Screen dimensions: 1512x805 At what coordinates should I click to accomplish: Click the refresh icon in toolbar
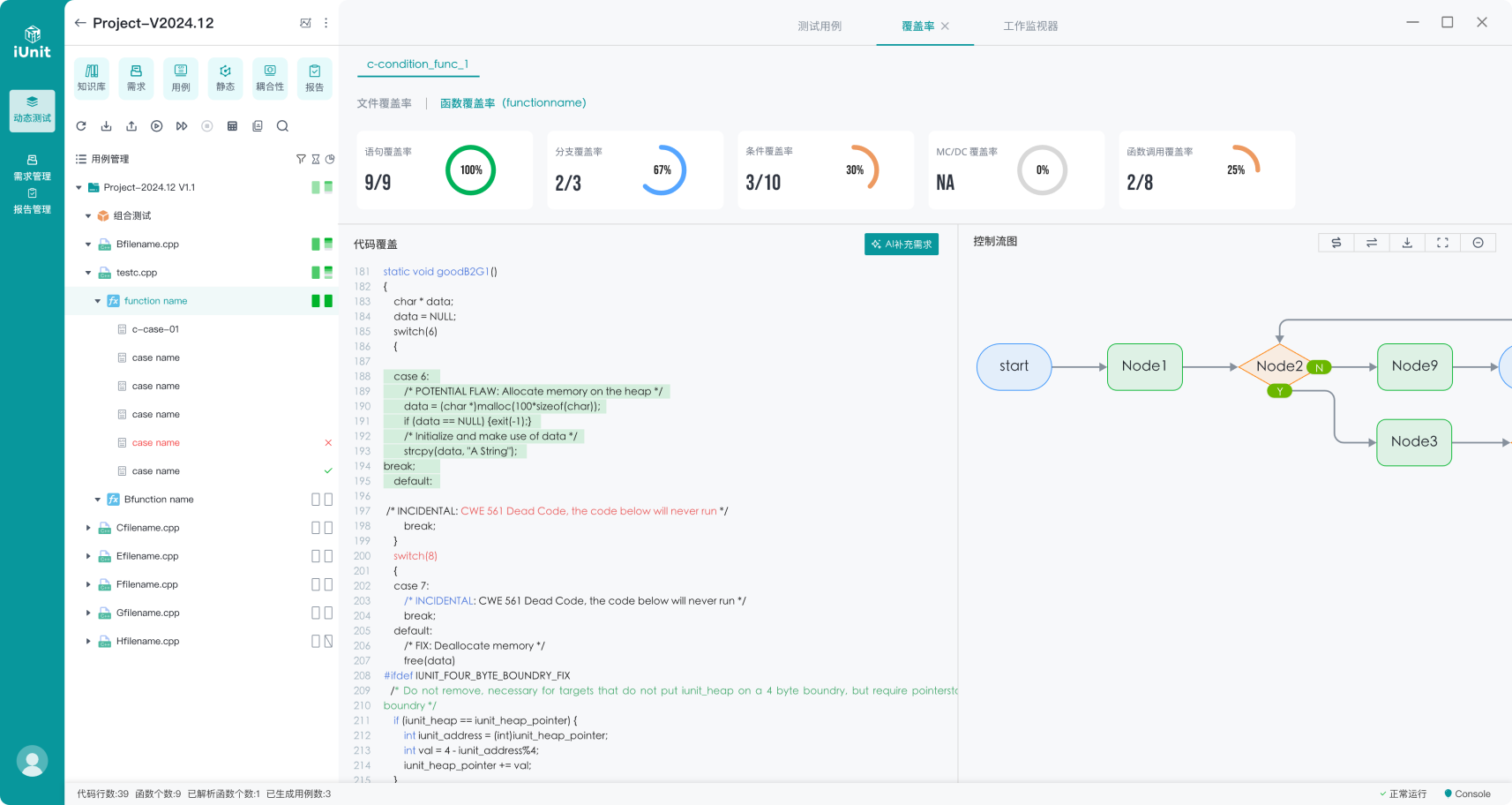(x=81, y=126)
